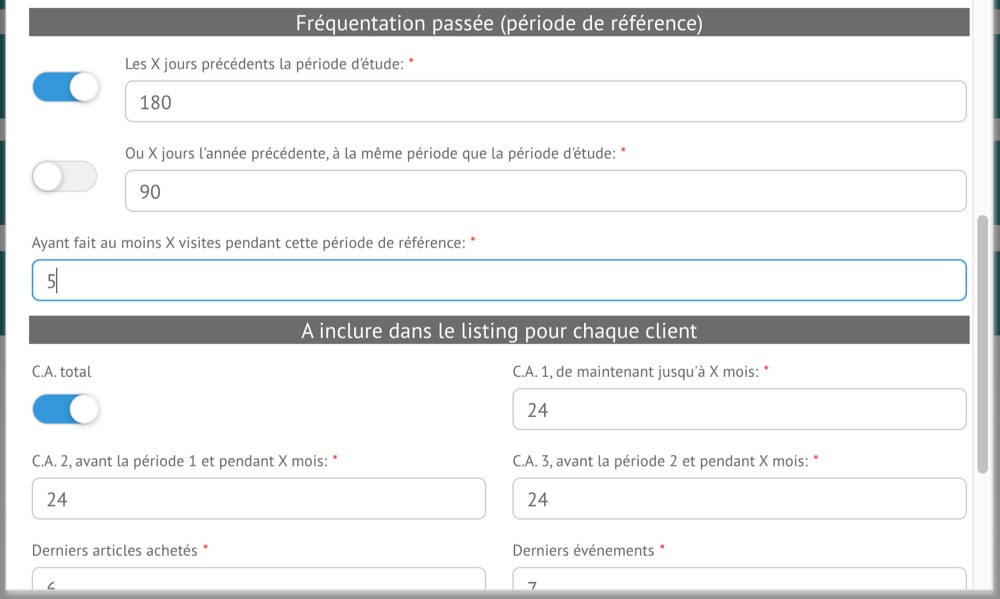Click the 'C.A. 2, avant la période 1' label

[179, 461]
